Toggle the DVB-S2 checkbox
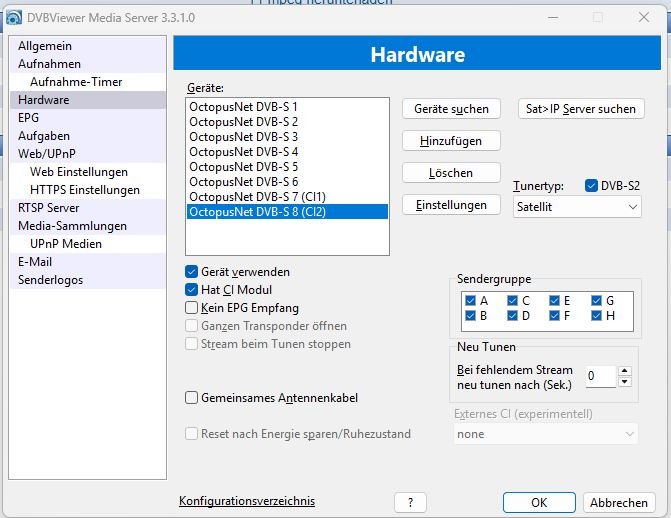 coord(592,186)
